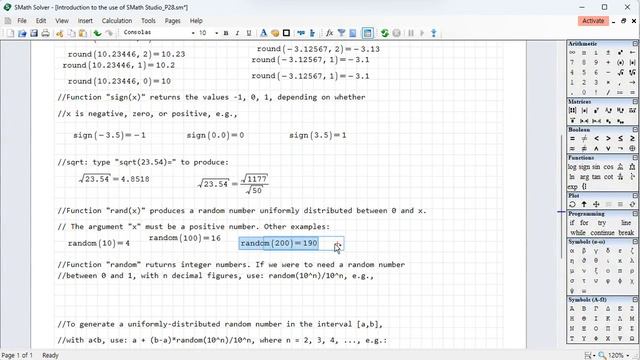Screen dimensions: 640x360
Task: Paste from clipboard using the paste icon
Action: pos(83,33)
